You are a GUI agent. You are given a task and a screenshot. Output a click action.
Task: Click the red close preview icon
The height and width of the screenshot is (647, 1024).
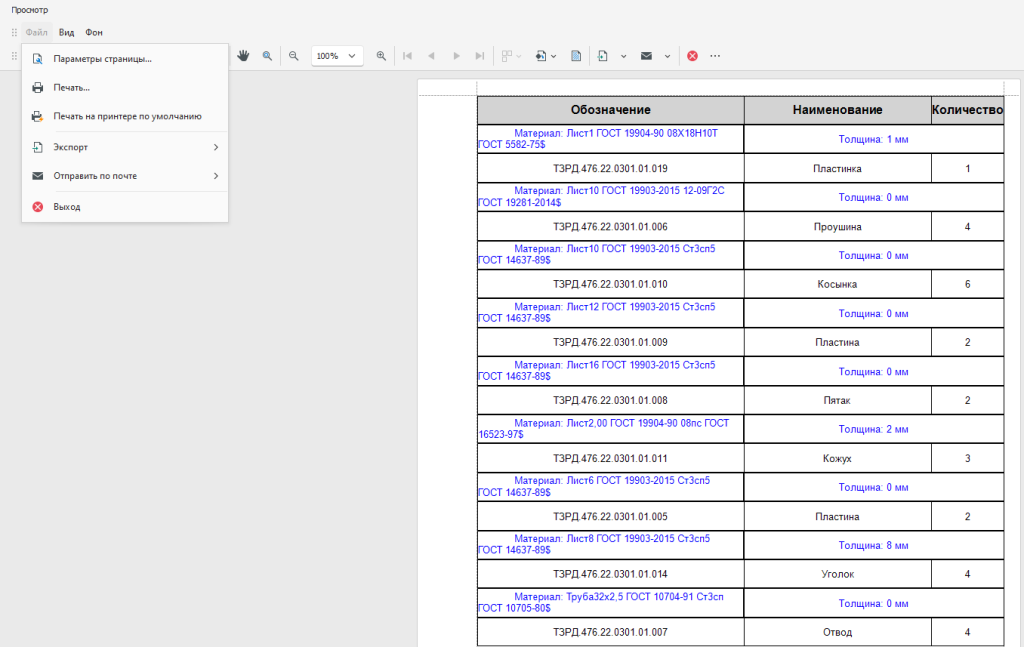coord(692,56)
